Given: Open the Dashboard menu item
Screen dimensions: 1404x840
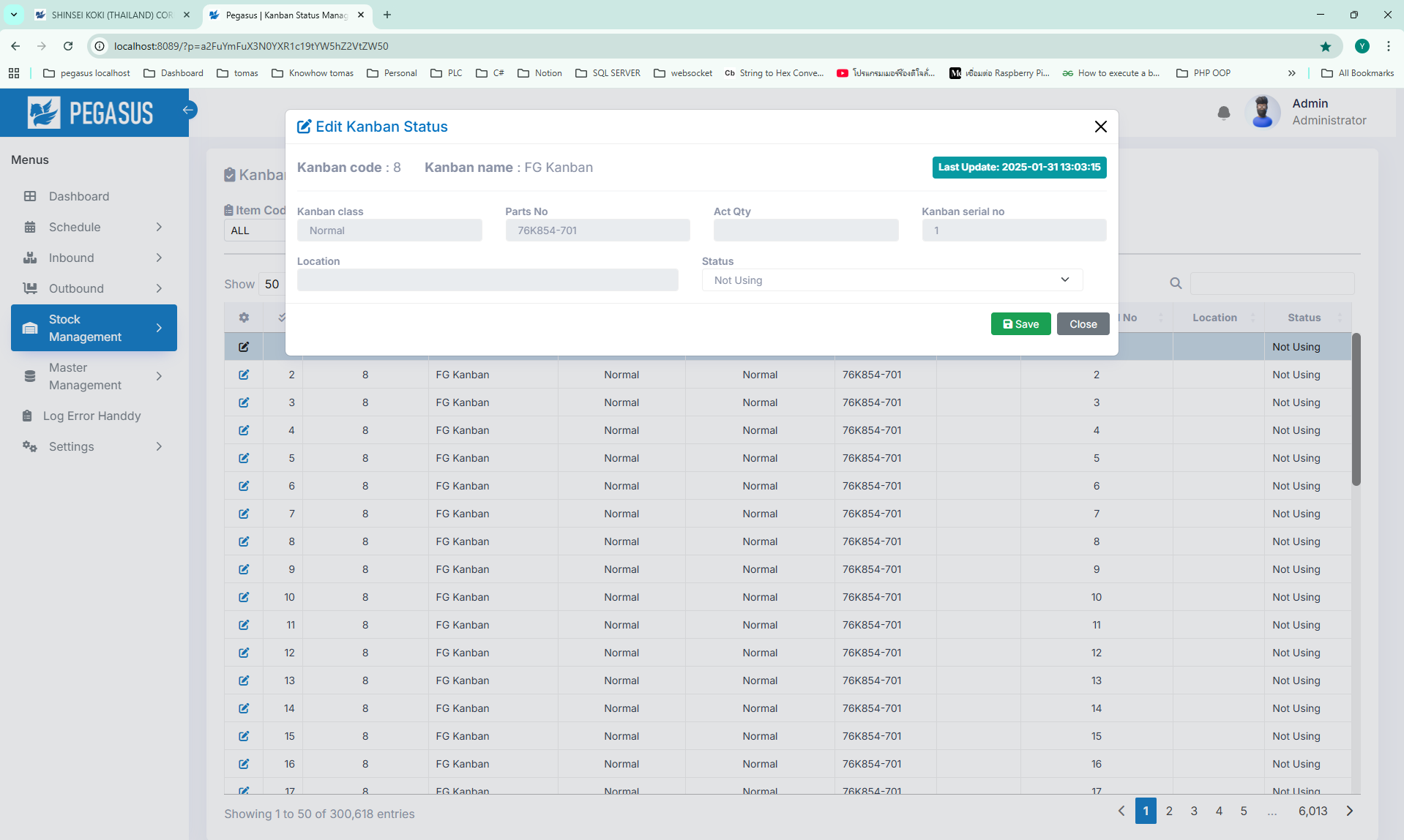Looking at the screenshot, I should pos(79,196).
